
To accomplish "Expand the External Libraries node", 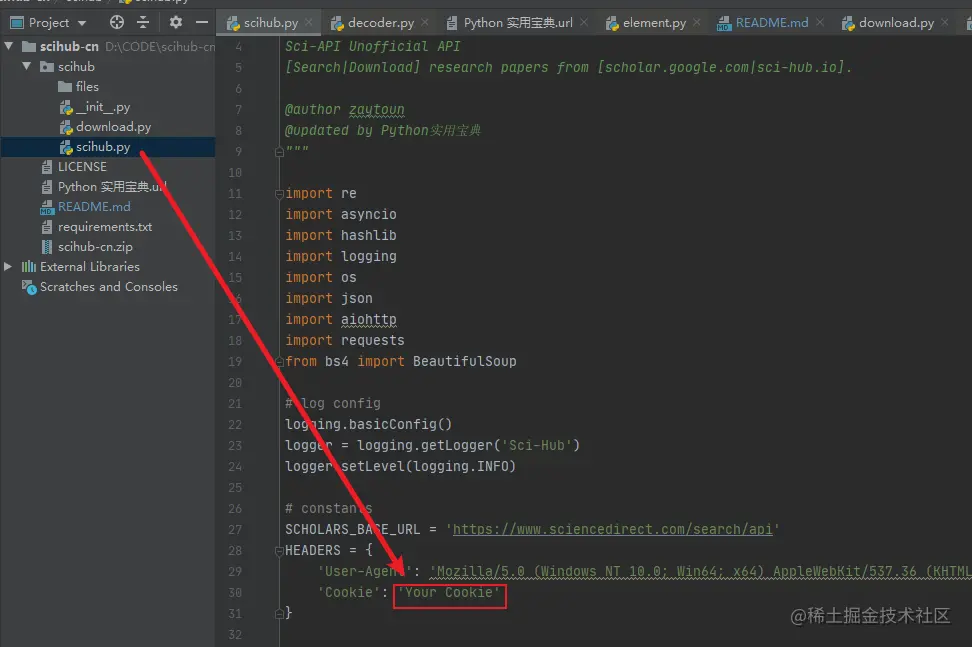I will 8,266.
